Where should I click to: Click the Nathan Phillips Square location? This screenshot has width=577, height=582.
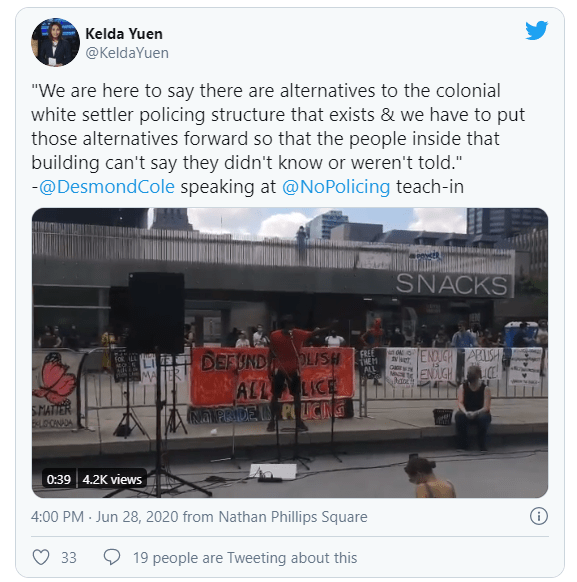(x=293, y=517)
